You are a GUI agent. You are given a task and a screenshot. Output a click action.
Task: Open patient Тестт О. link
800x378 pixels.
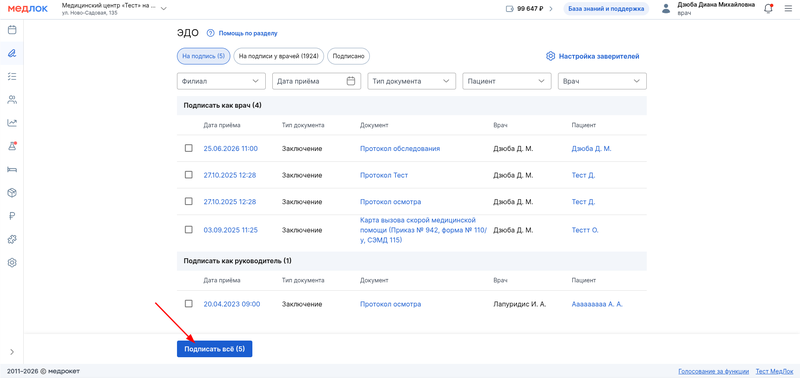point(585,230)
